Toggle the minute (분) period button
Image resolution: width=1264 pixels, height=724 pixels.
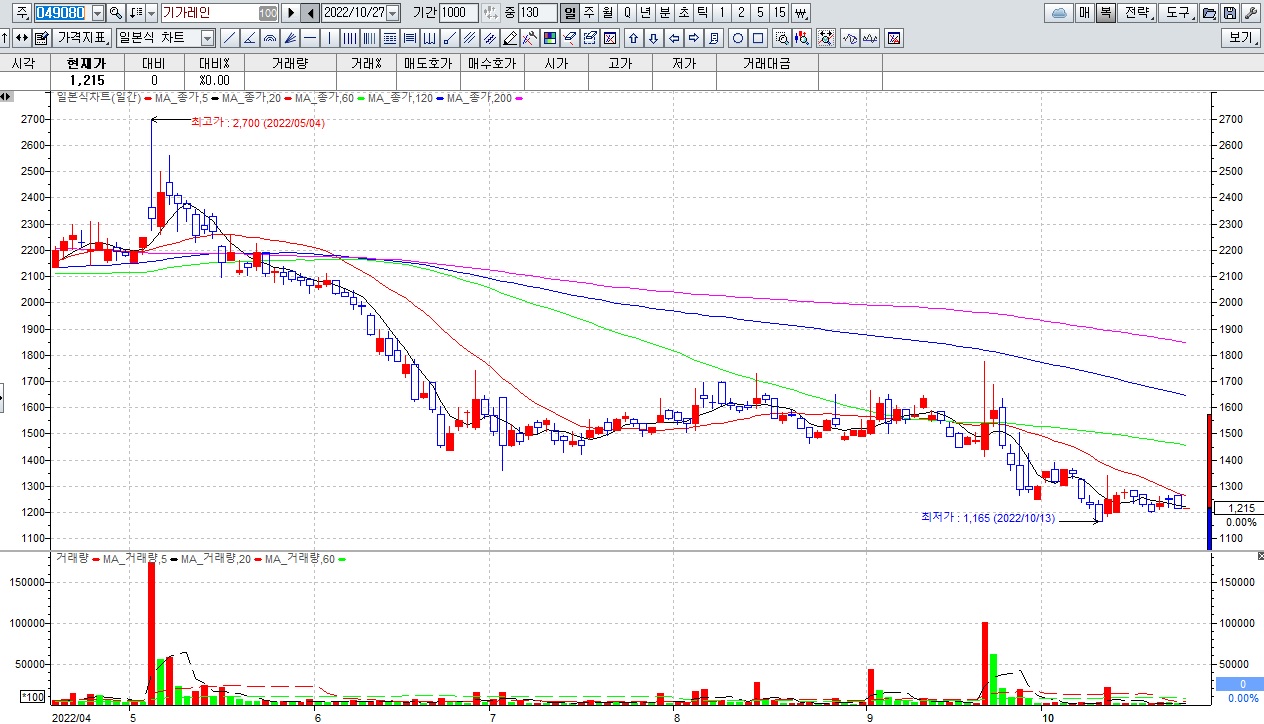664,13
